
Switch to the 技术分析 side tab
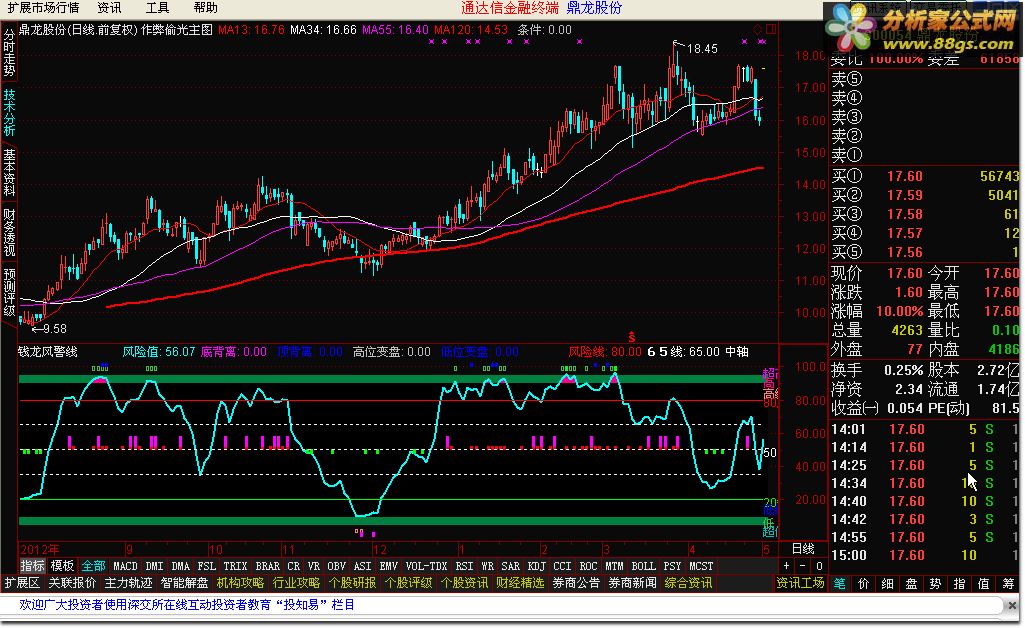[x=9, y=112]
